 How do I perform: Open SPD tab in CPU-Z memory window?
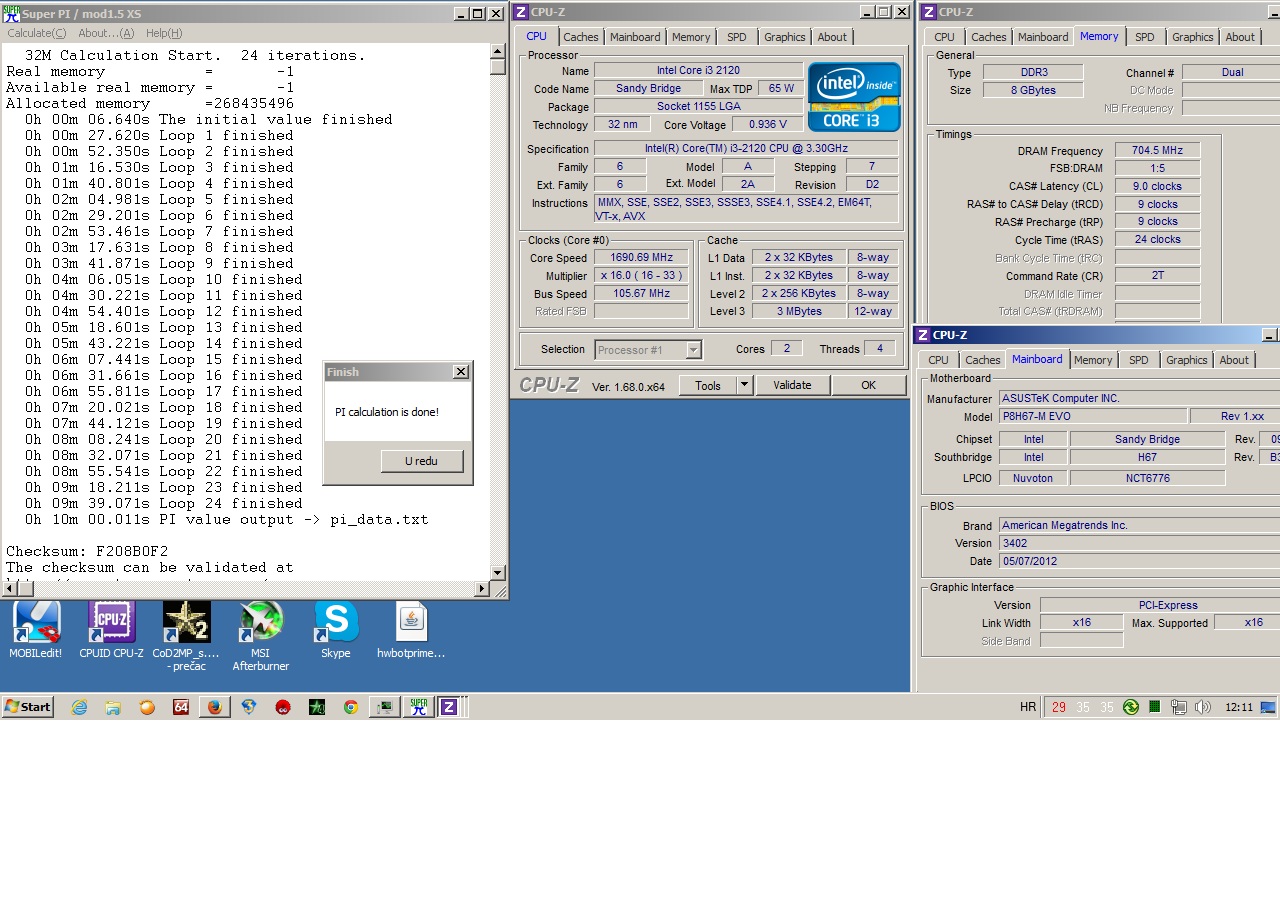pyautogui.click(x=1145, y=37)
